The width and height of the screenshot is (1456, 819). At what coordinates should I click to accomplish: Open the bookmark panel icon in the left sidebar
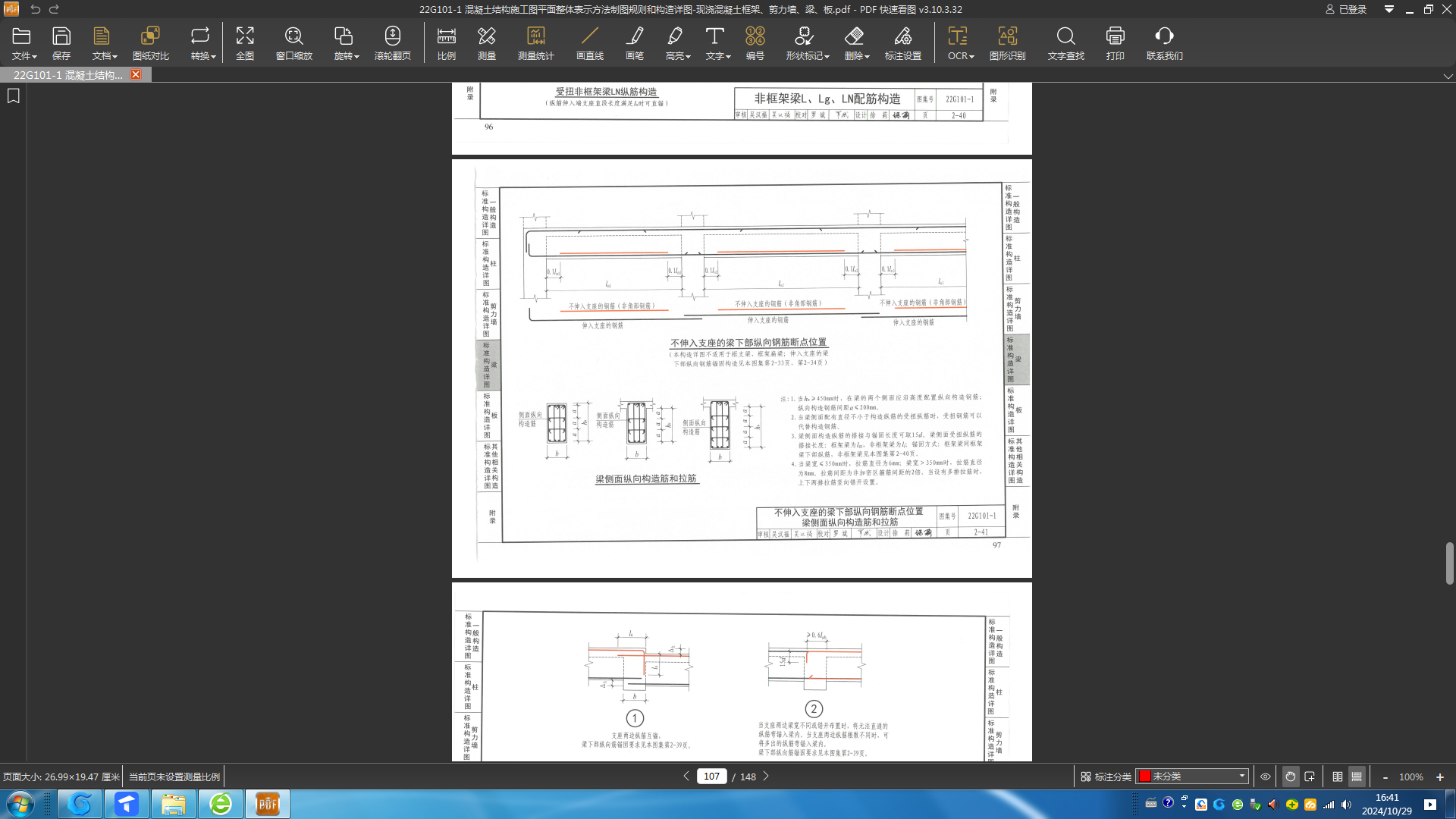(x=14, y=96)
